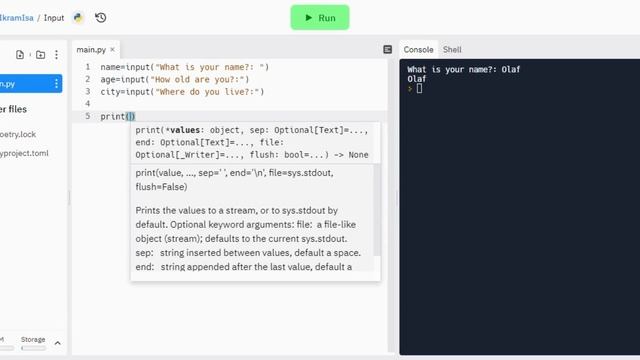Create a new folder with the add-folder icon
Image resolution: width=640 pixels, height=360 pixels.
coord(40,55)
